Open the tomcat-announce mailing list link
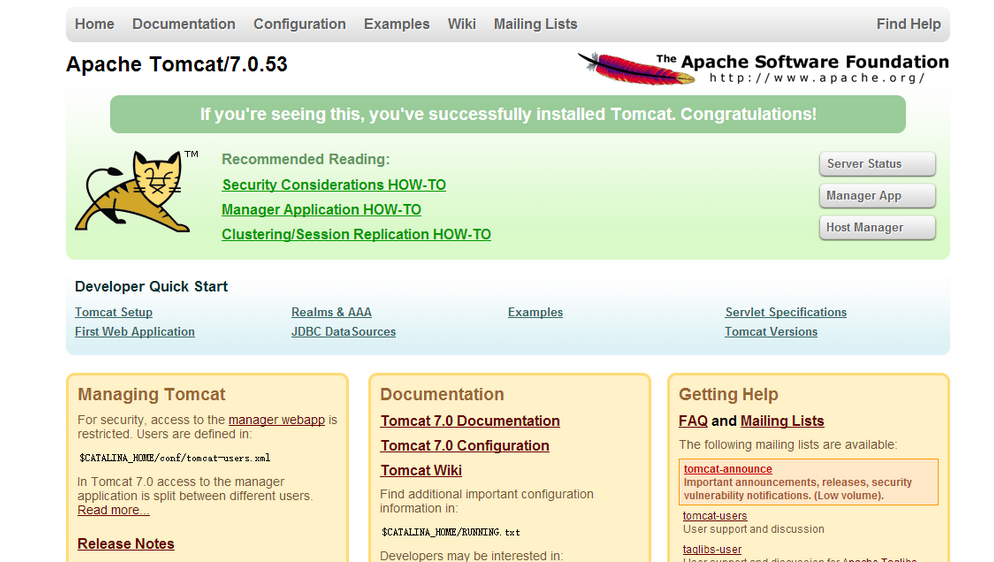The width and height of the screenshot is (994, 562). click(728, 469)
